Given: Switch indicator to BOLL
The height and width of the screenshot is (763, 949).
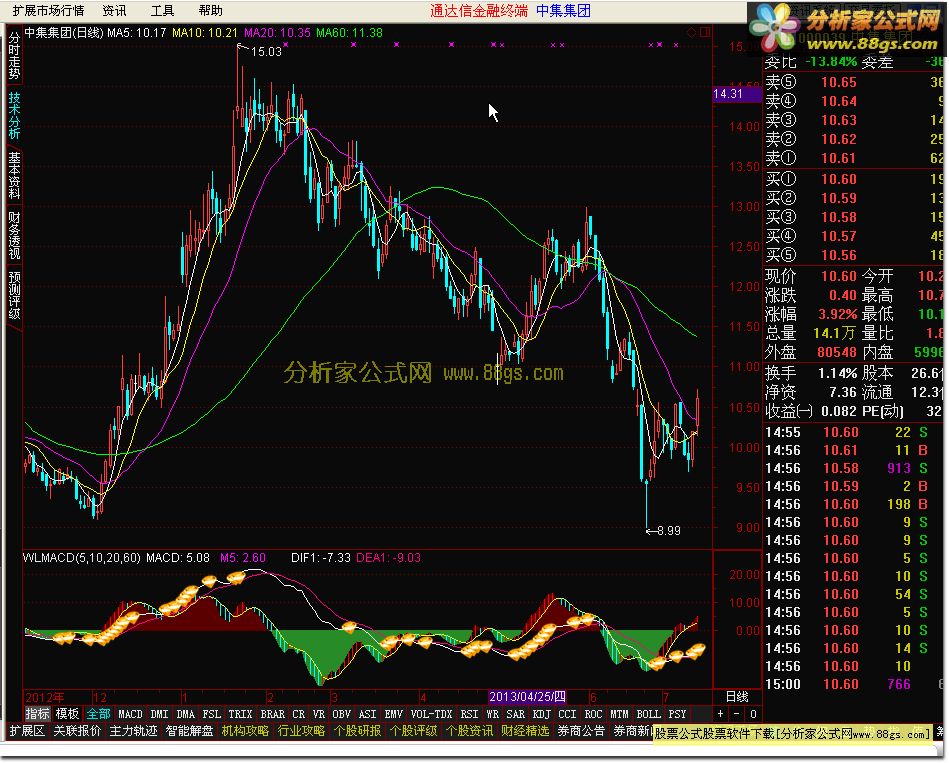Looking at the screenshot, I should pos(648,714).
